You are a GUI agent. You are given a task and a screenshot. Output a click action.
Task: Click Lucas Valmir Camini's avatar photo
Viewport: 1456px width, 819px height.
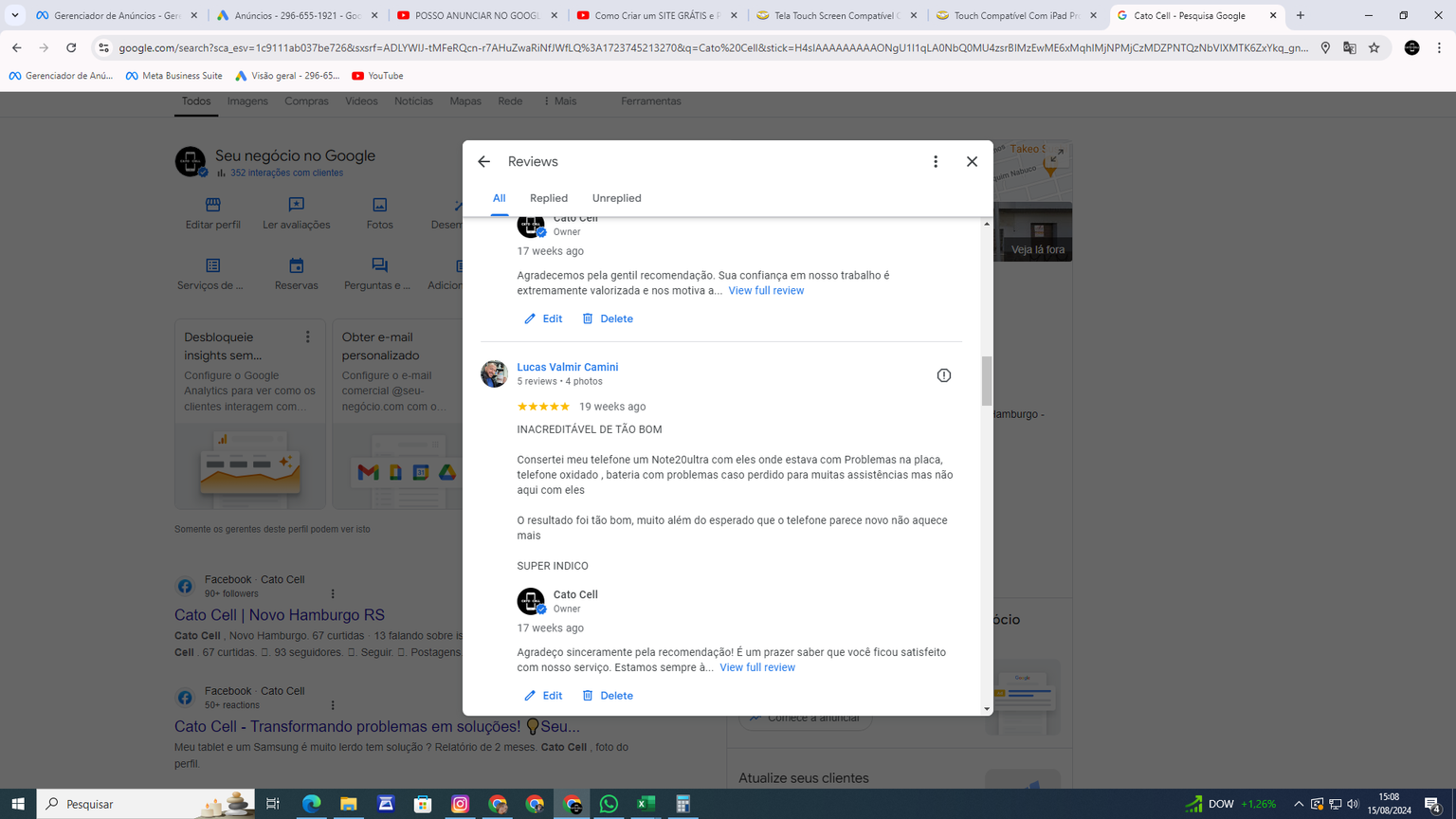tap(494, 373)
